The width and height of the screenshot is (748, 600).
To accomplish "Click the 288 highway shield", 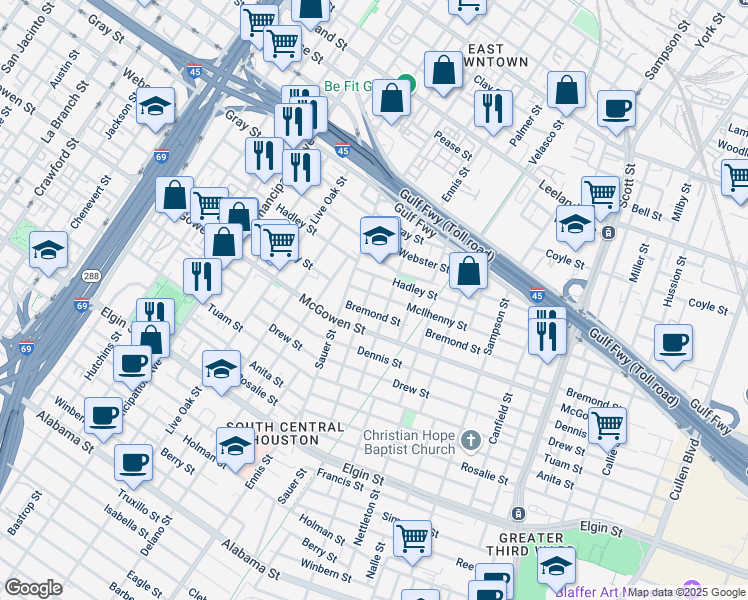I will pyautogui.click(x=91, y=276).
